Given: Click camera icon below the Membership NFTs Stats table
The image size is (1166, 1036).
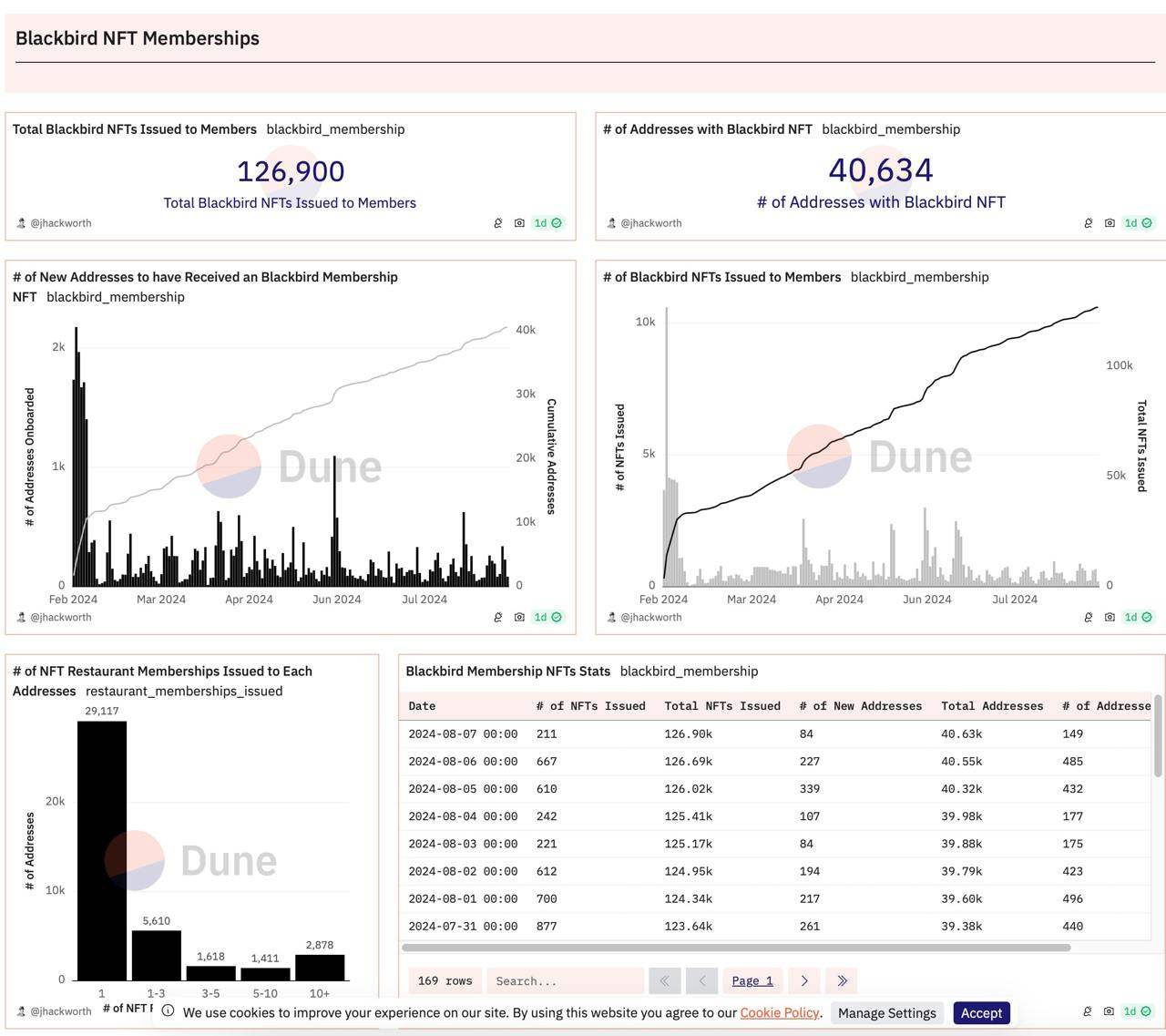Looking at the screenshot, I should pos(1109,1011).
